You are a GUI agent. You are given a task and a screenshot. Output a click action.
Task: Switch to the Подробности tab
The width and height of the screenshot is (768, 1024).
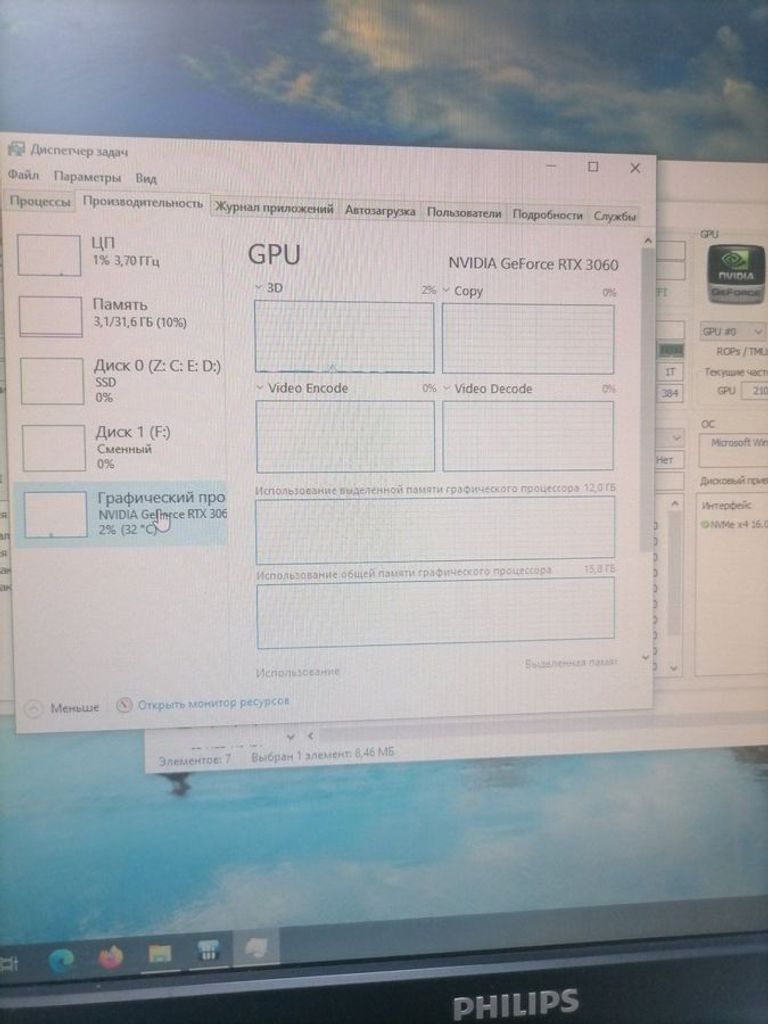[547, 214]
